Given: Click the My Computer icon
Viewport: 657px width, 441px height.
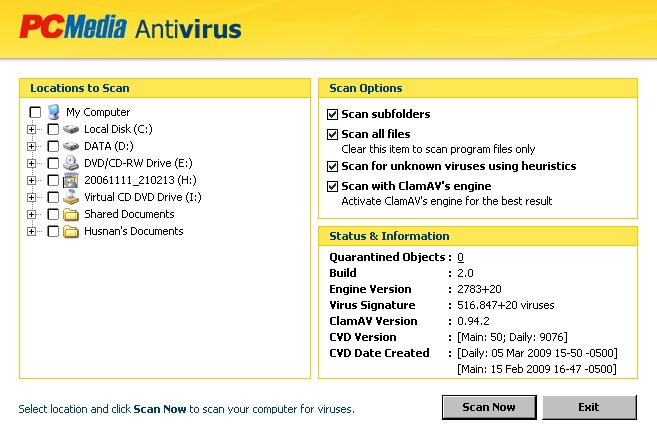Looking at the screenshot, I should [x=54, y=112].
